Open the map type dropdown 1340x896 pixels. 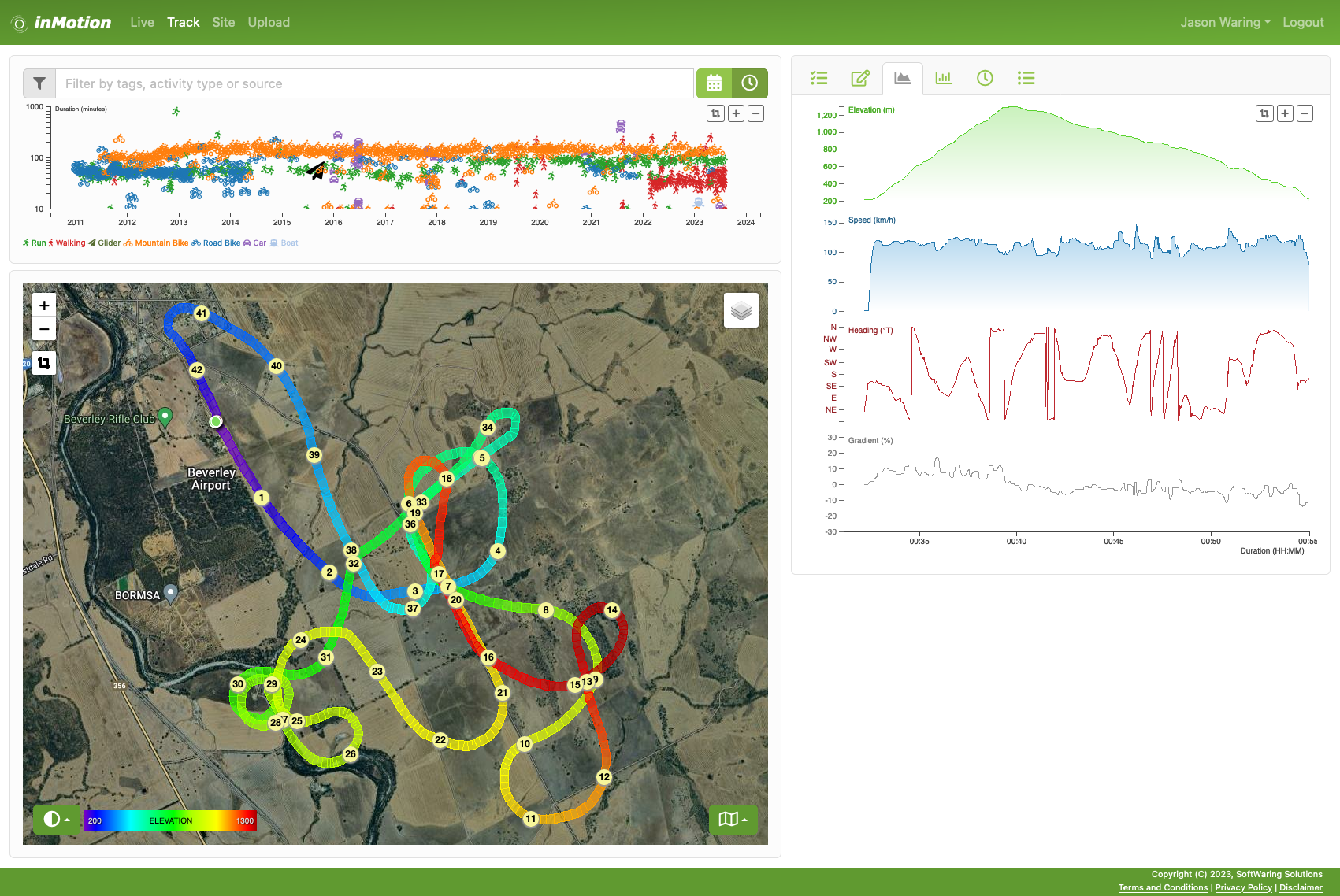point(733,820)
